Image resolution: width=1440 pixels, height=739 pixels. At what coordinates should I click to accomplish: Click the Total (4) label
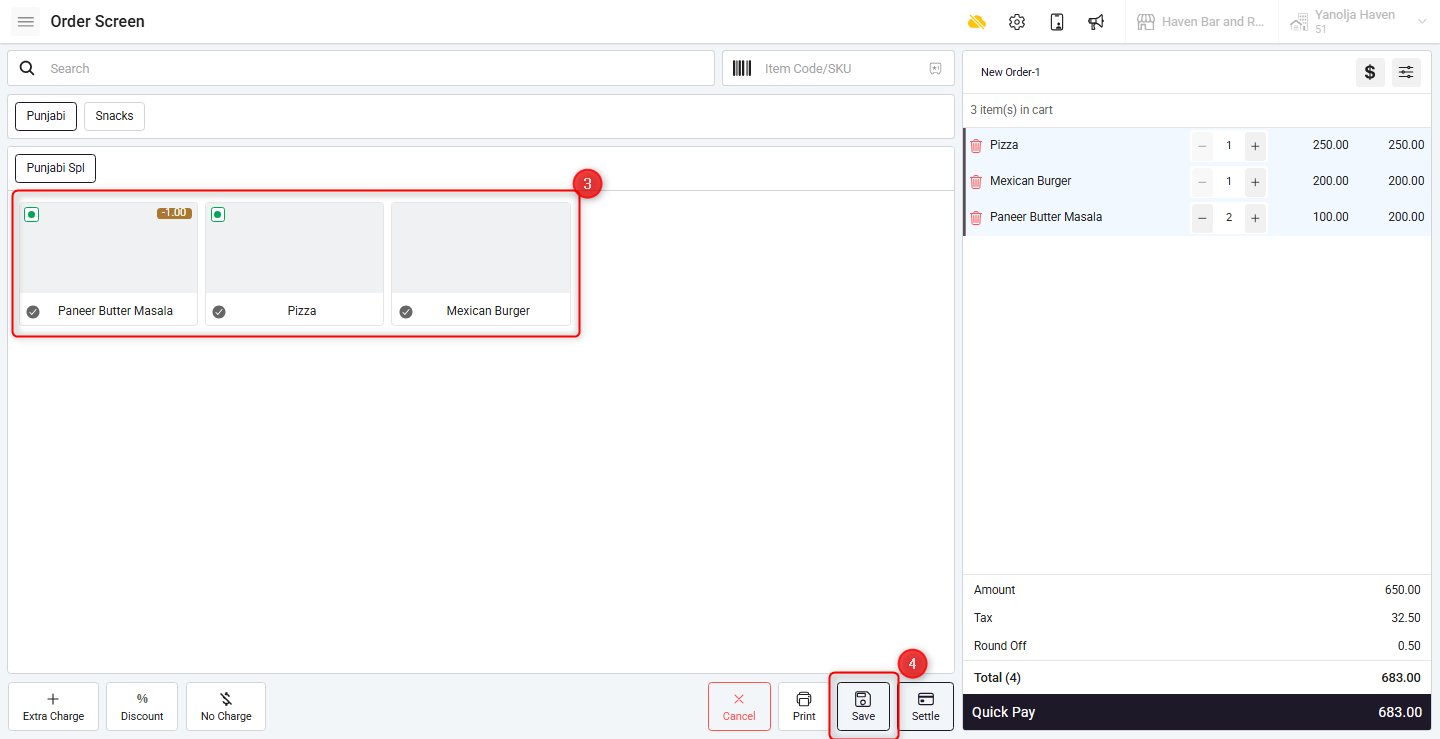(x=997, y=678)
